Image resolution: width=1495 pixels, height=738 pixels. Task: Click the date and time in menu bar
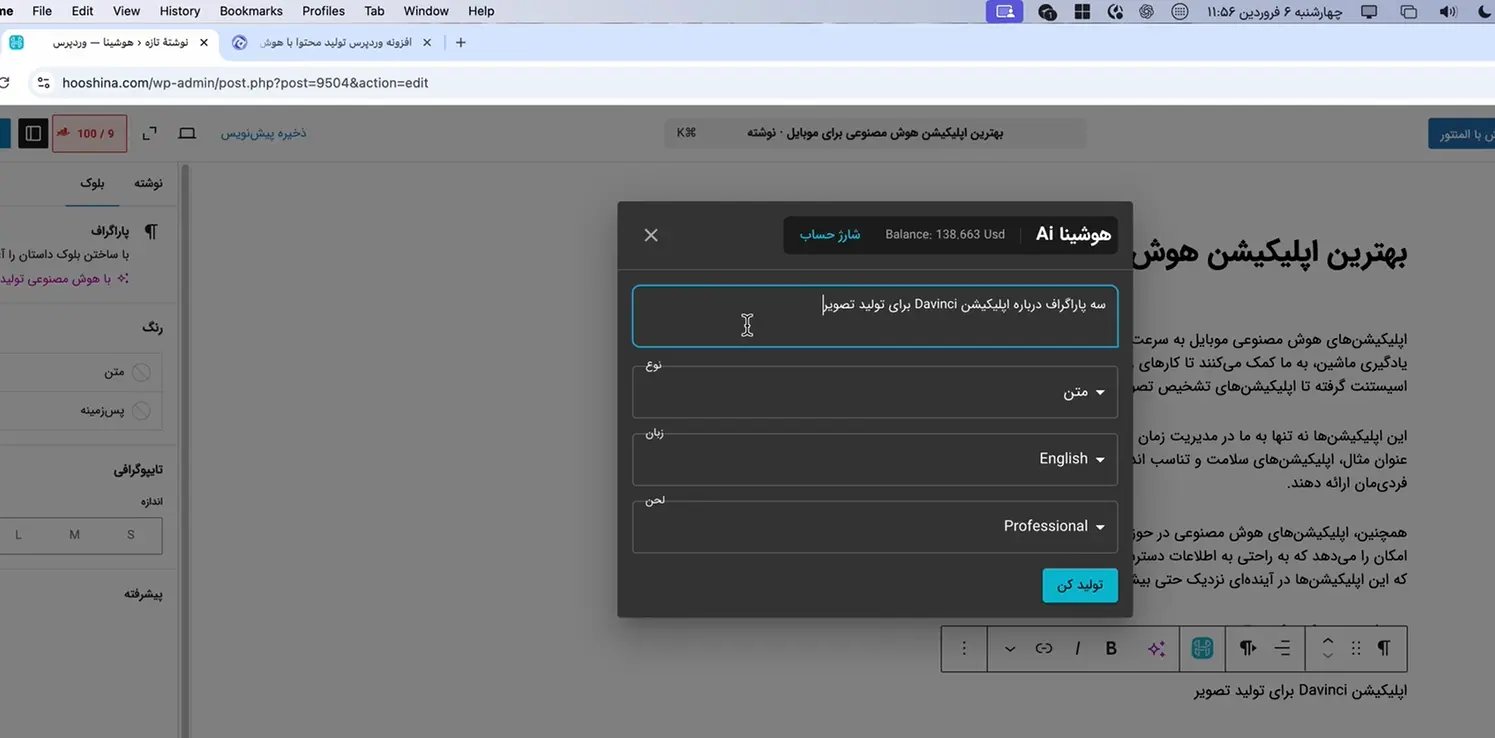1274,12
